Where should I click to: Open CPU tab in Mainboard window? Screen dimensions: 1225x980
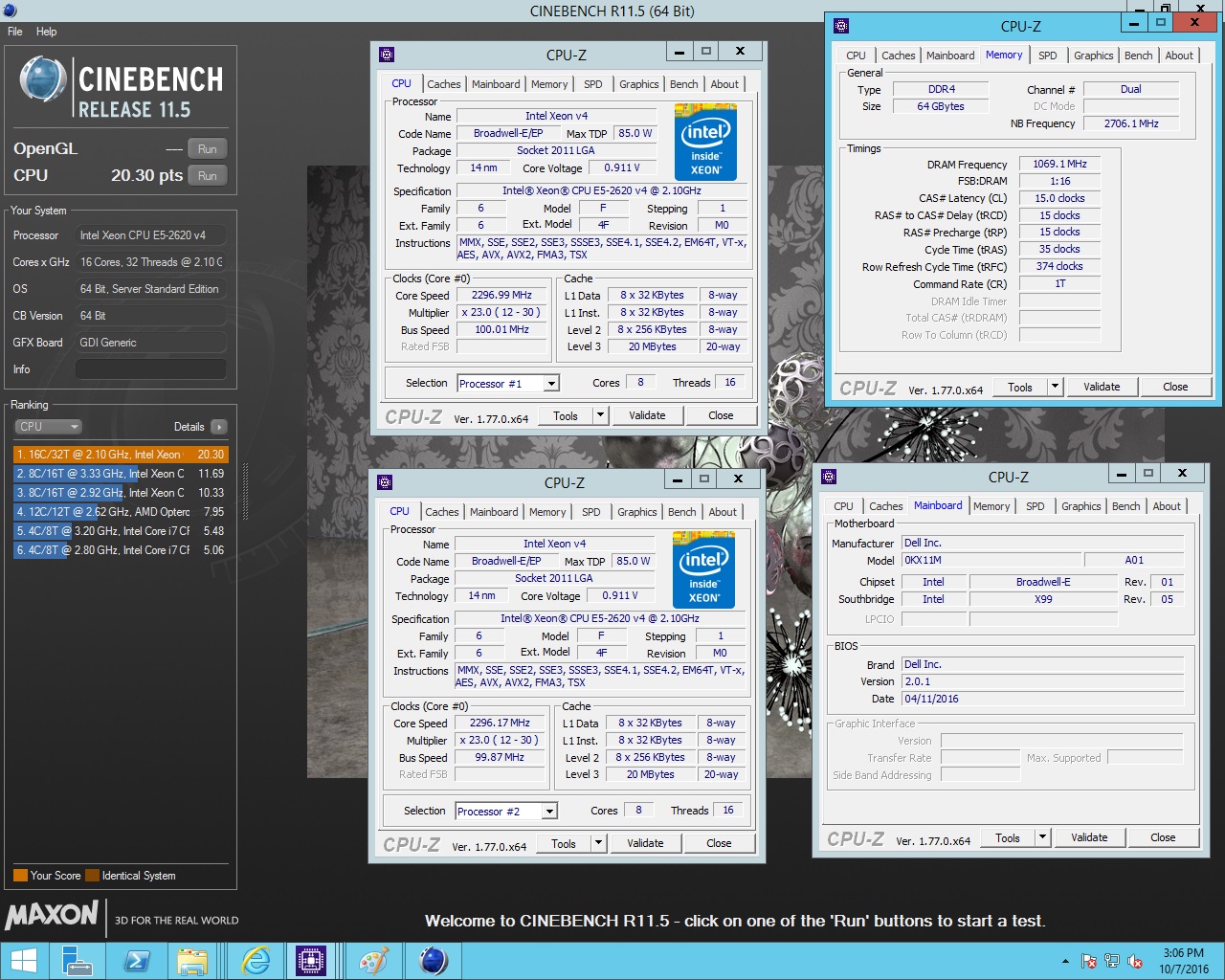843,506
